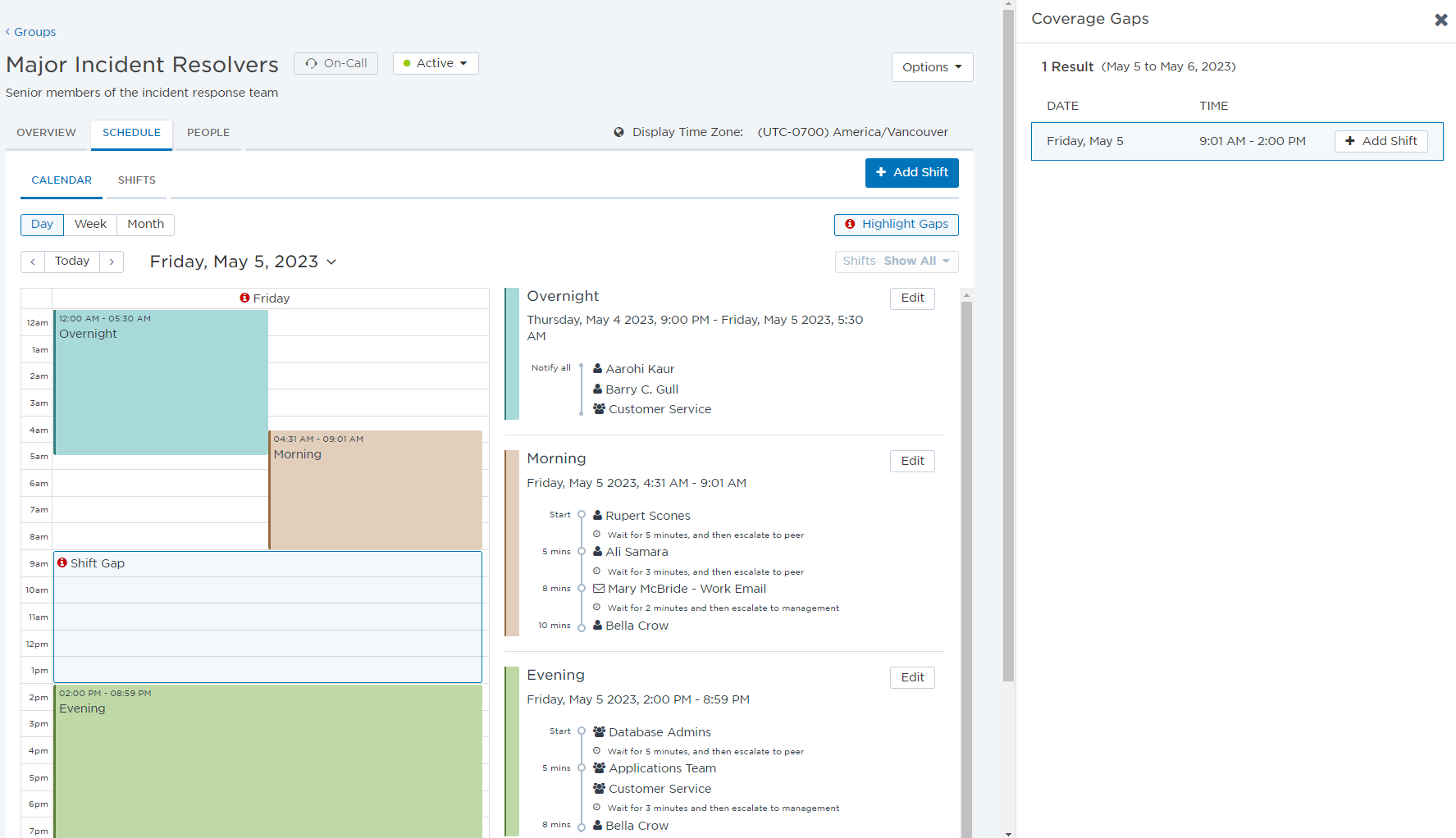The image size is (1456, 838).
Task: Click main page scrollbar thumb
Action: (x=1009, y=344)
